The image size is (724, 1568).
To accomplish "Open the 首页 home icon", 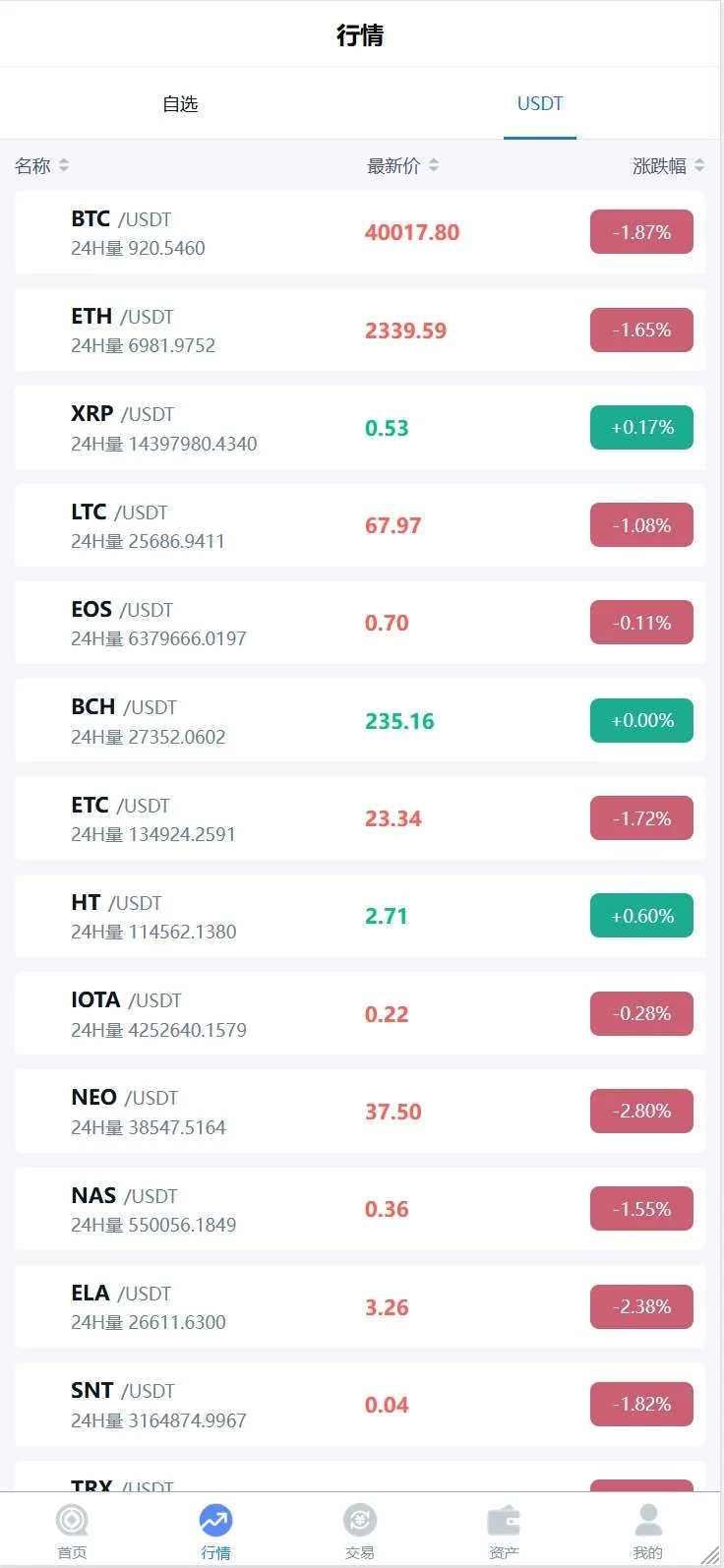I will click(x=72, y=1521).
